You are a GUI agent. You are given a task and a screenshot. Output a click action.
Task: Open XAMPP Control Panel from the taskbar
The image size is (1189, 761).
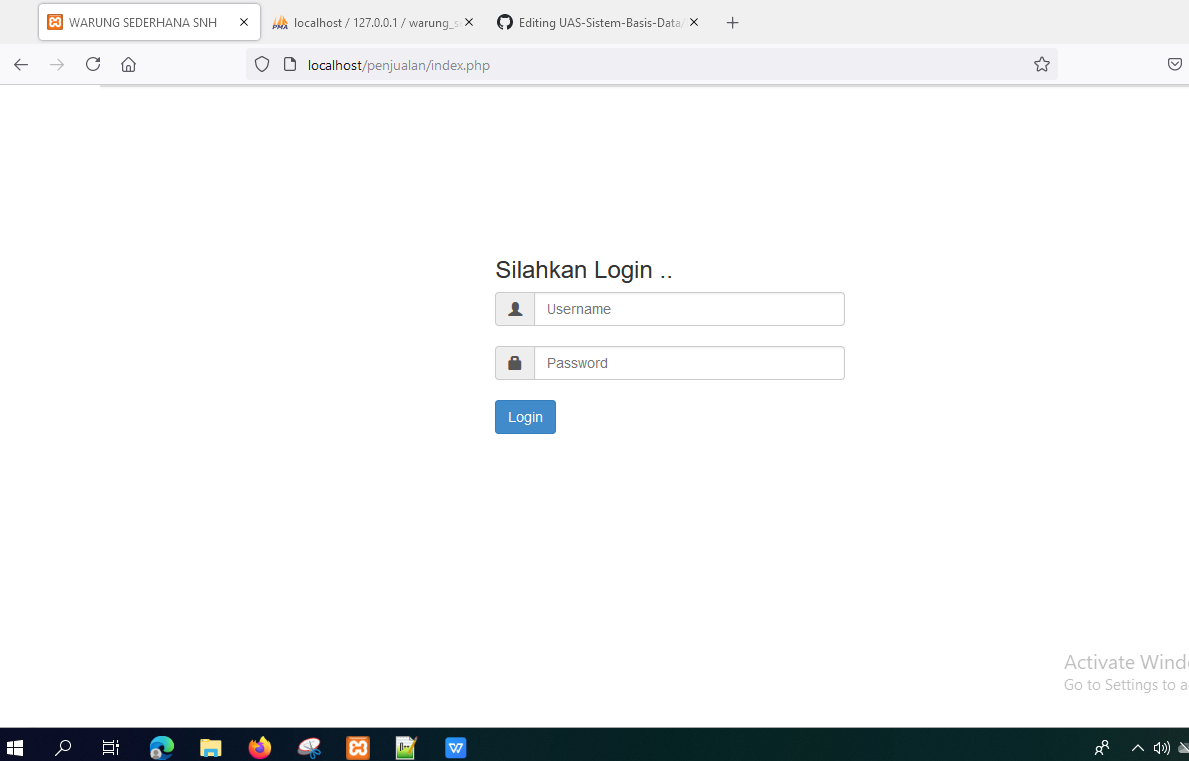[x=357, y=747]
